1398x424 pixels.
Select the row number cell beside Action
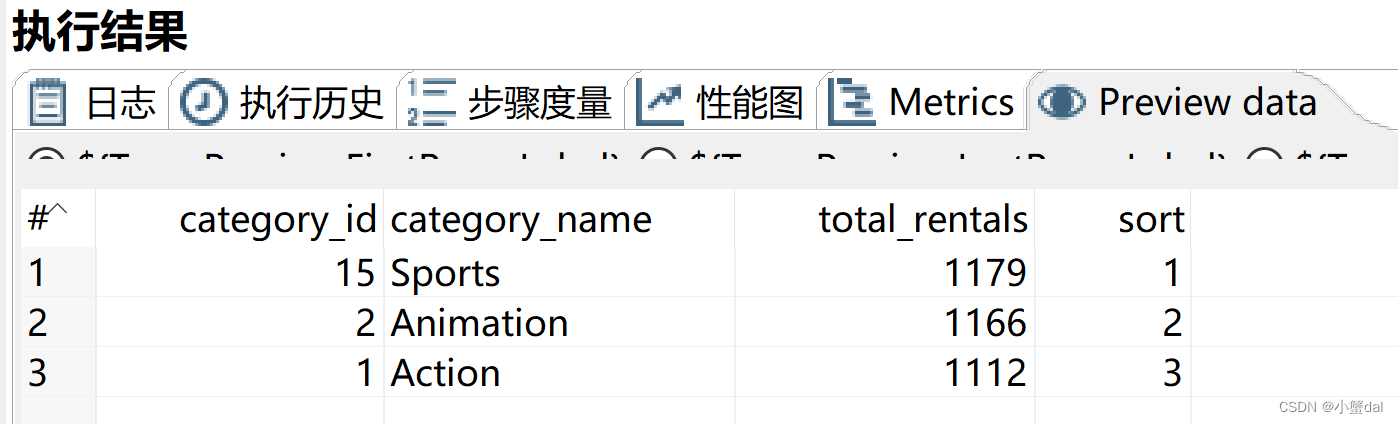pos(58,372)
